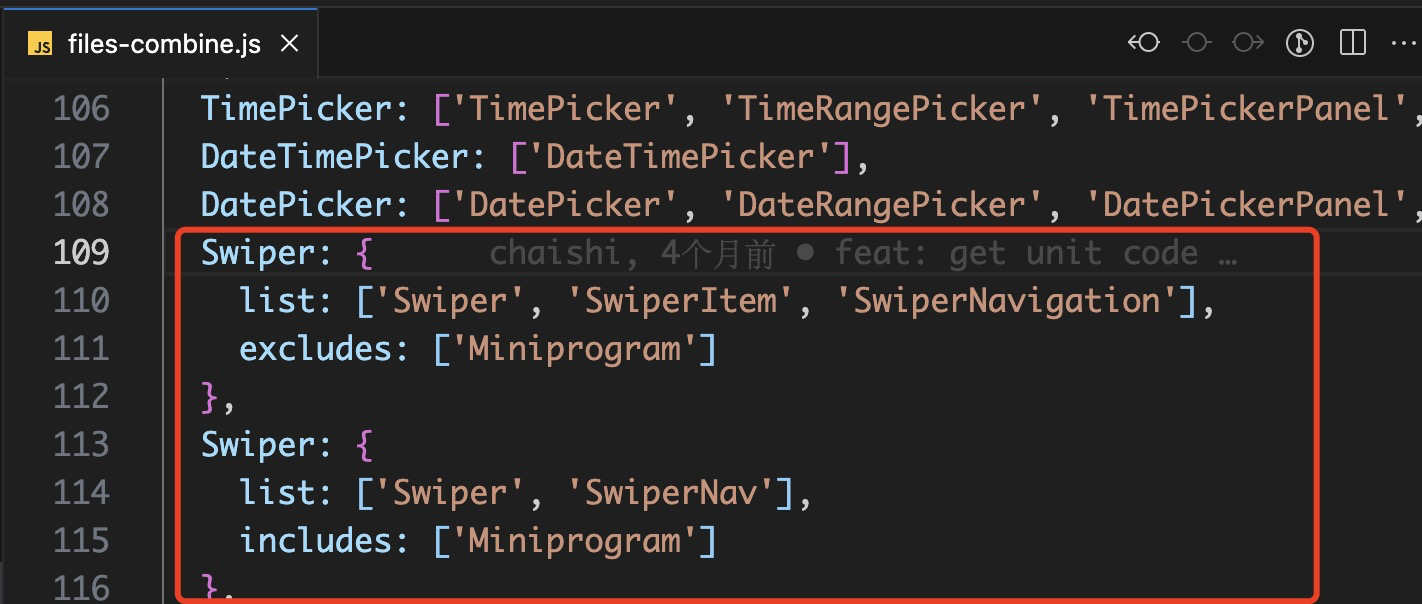Click the yellow JS file icon on the tab

click(40, 43)
